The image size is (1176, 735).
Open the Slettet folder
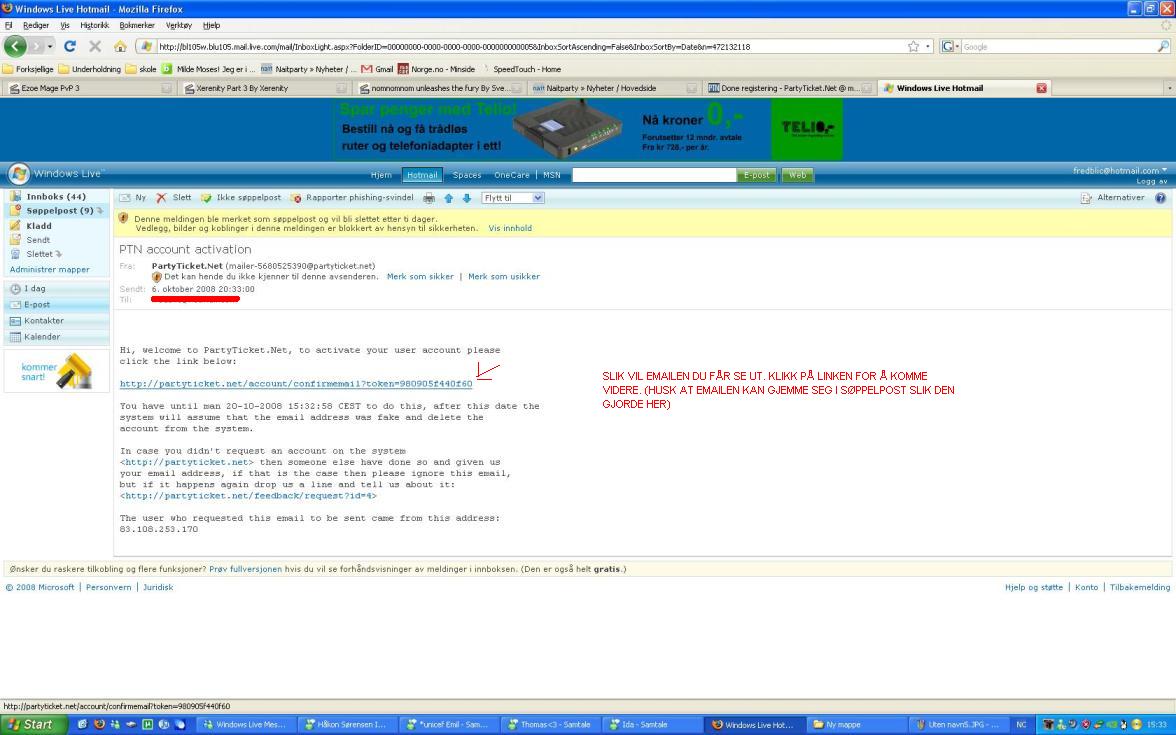tap(40, 254)
